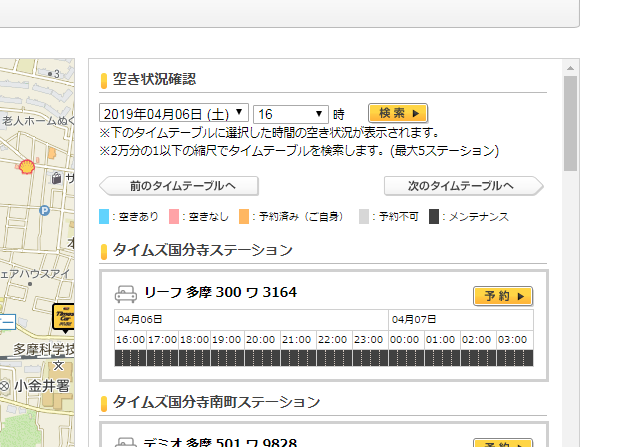The image size is (630, 447).
Task: Select the 03:00 timetable header cell
Action: coord(515,340)
